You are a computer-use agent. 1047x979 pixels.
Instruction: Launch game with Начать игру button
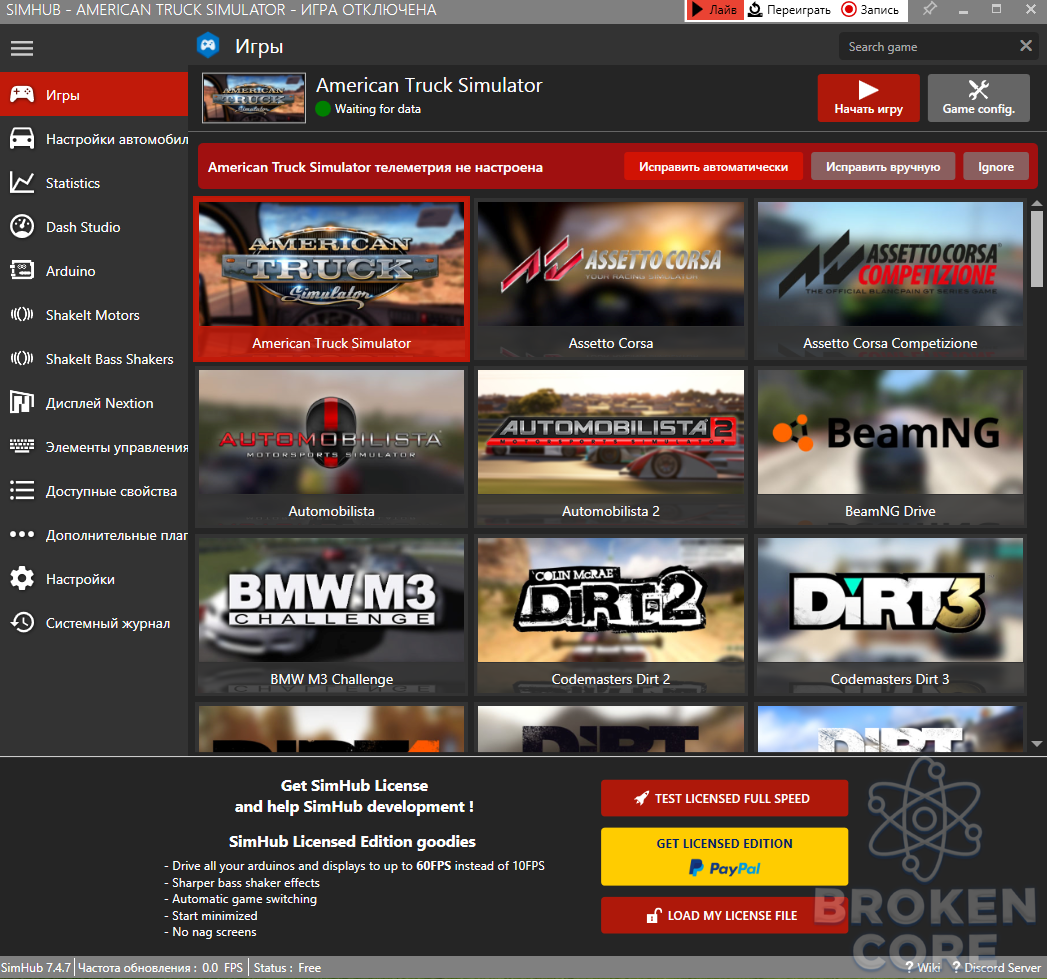pyautogui.click(x=869, y=97)
